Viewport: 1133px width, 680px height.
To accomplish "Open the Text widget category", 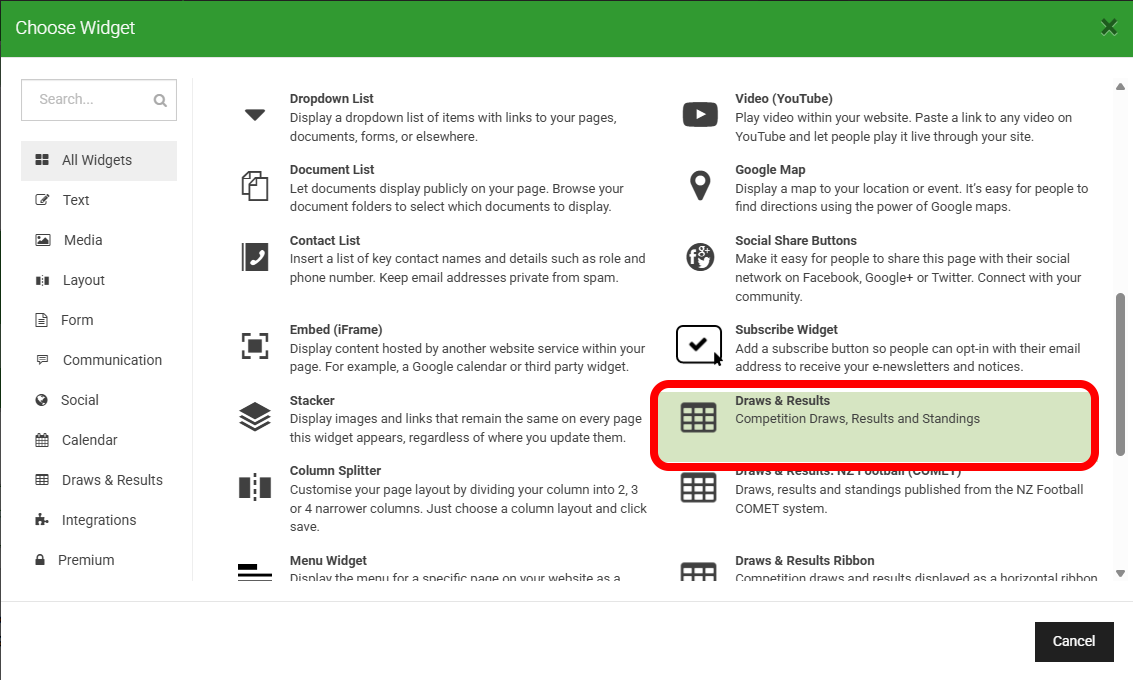I will 76,200.
